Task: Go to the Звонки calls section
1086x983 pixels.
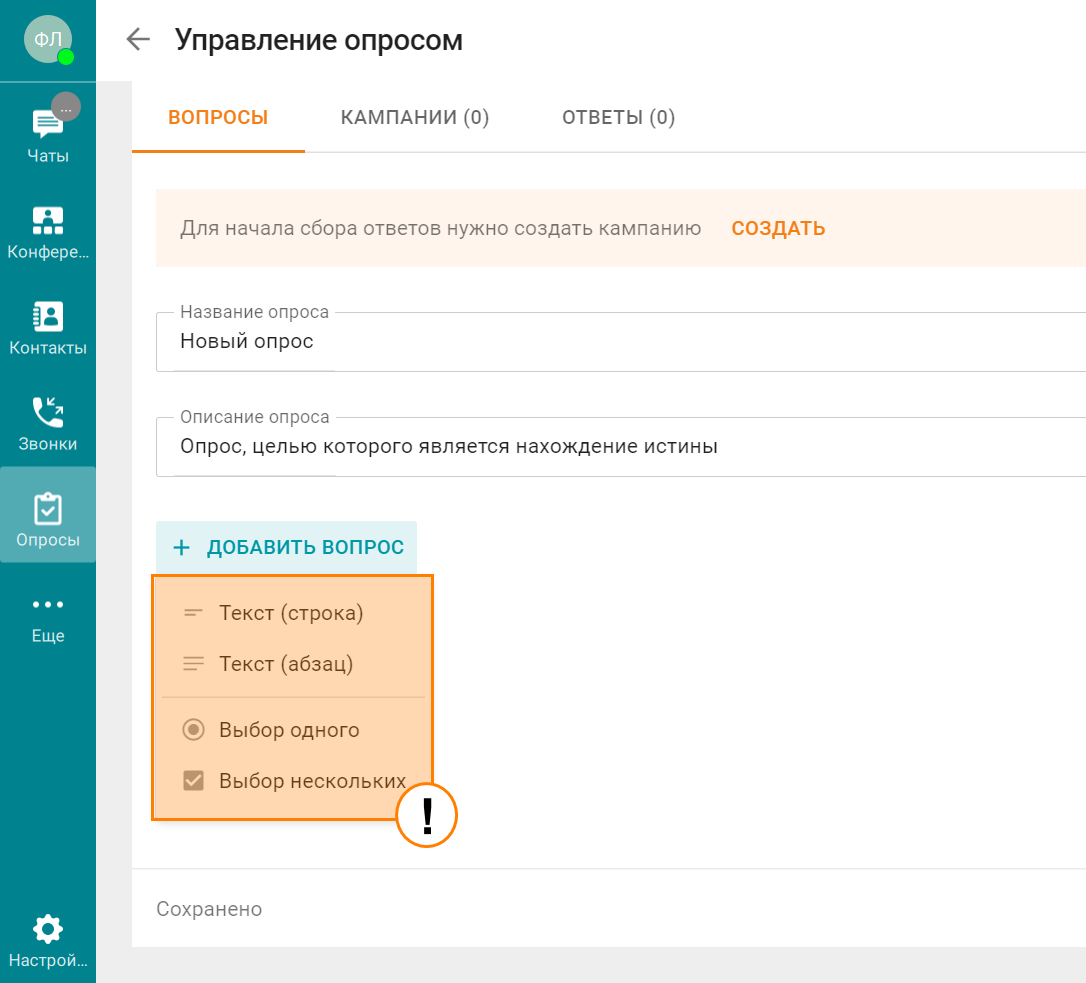Action: tap(48, 424)
